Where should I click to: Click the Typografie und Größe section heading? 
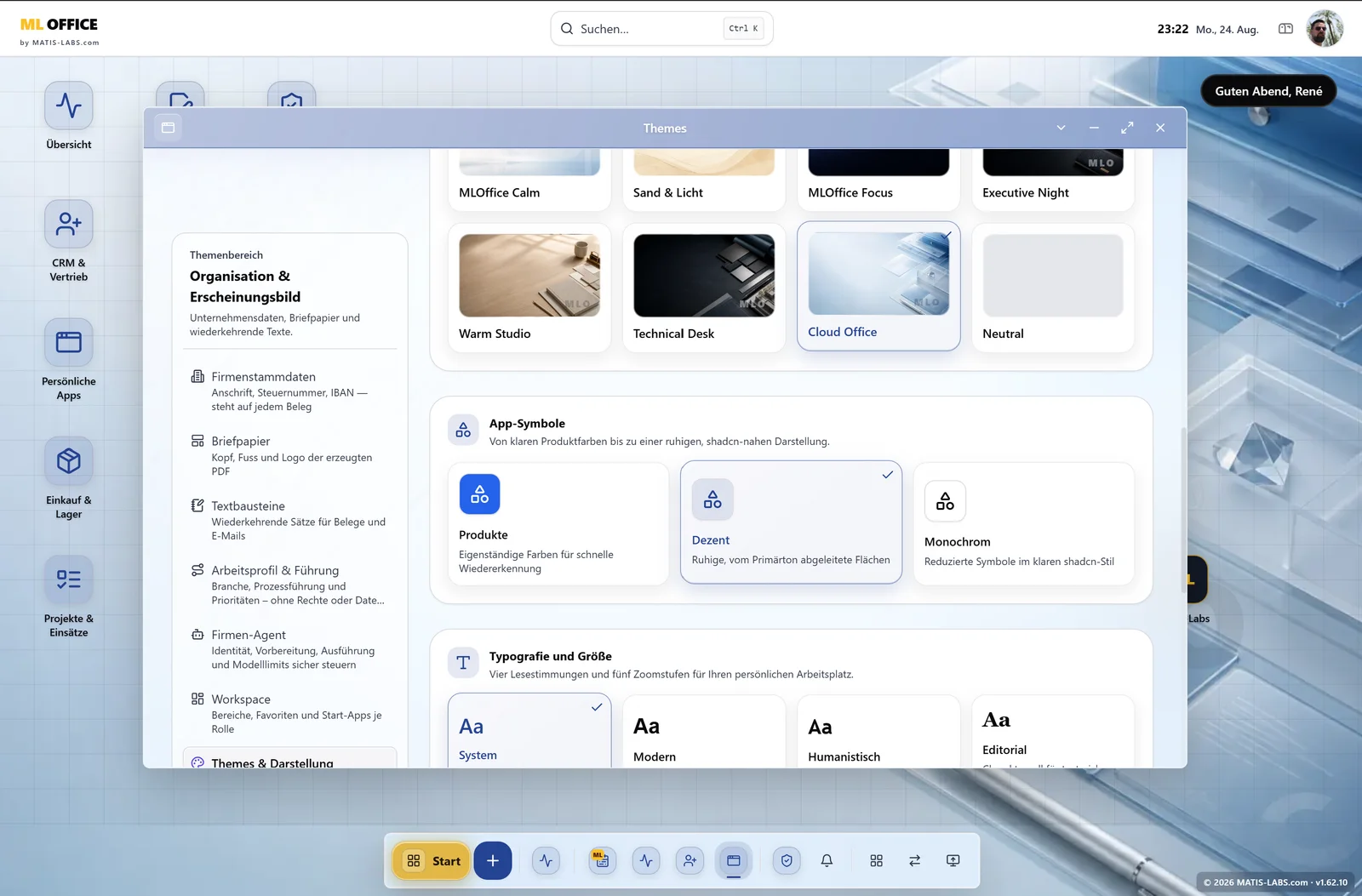551,656
